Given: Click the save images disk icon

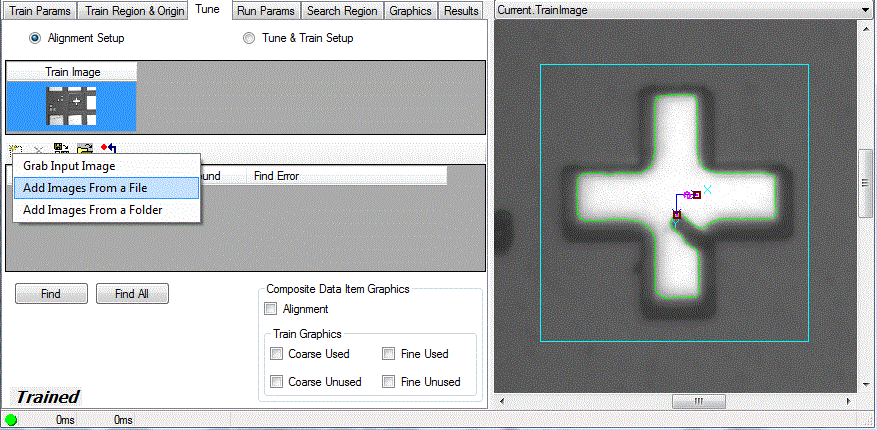Looking at the screenshot, I should pos(61,149).
